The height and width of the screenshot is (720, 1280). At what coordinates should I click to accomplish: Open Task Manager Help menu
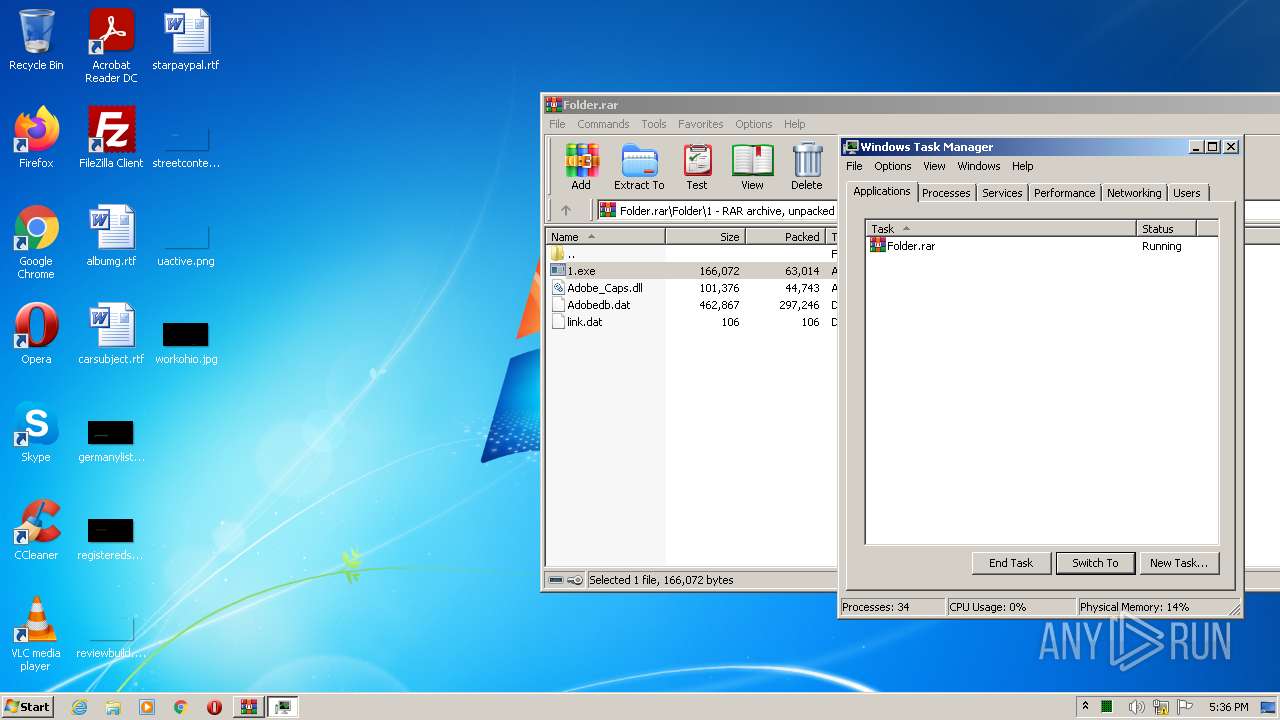[x=1022, y=166]
